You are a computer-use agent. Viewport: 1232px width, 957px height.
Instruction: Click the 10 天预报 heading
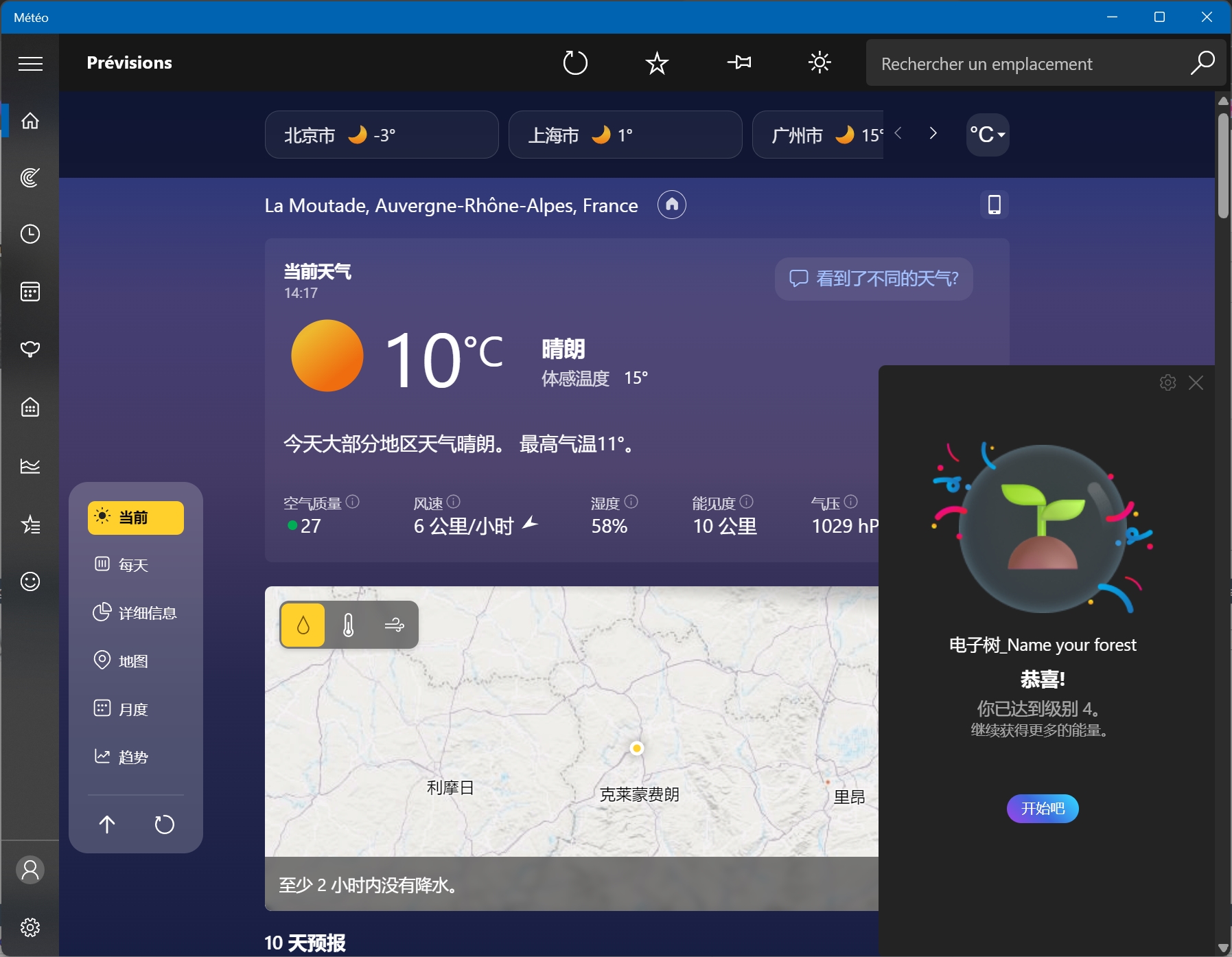[305, 943]
